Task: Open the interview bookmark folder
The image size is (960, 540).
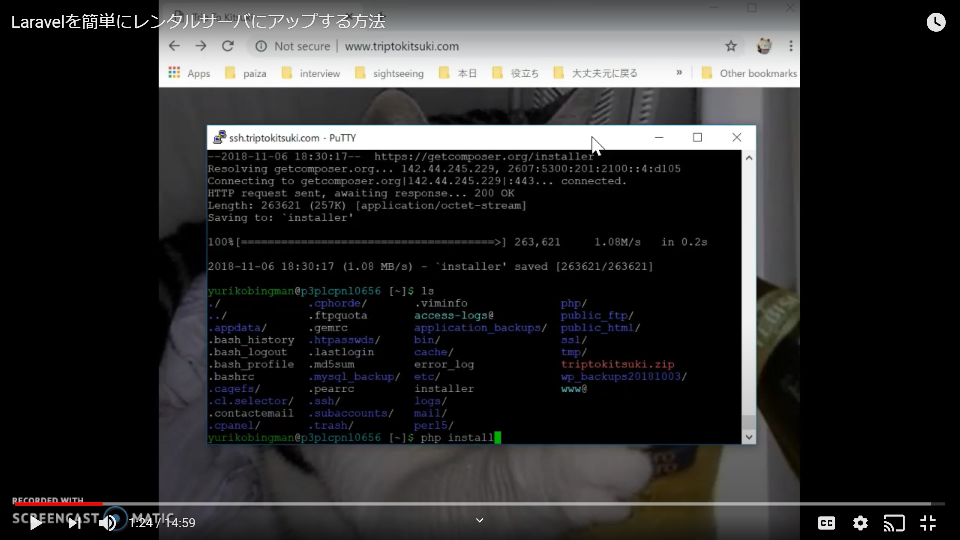Action: tap(311, 73)
